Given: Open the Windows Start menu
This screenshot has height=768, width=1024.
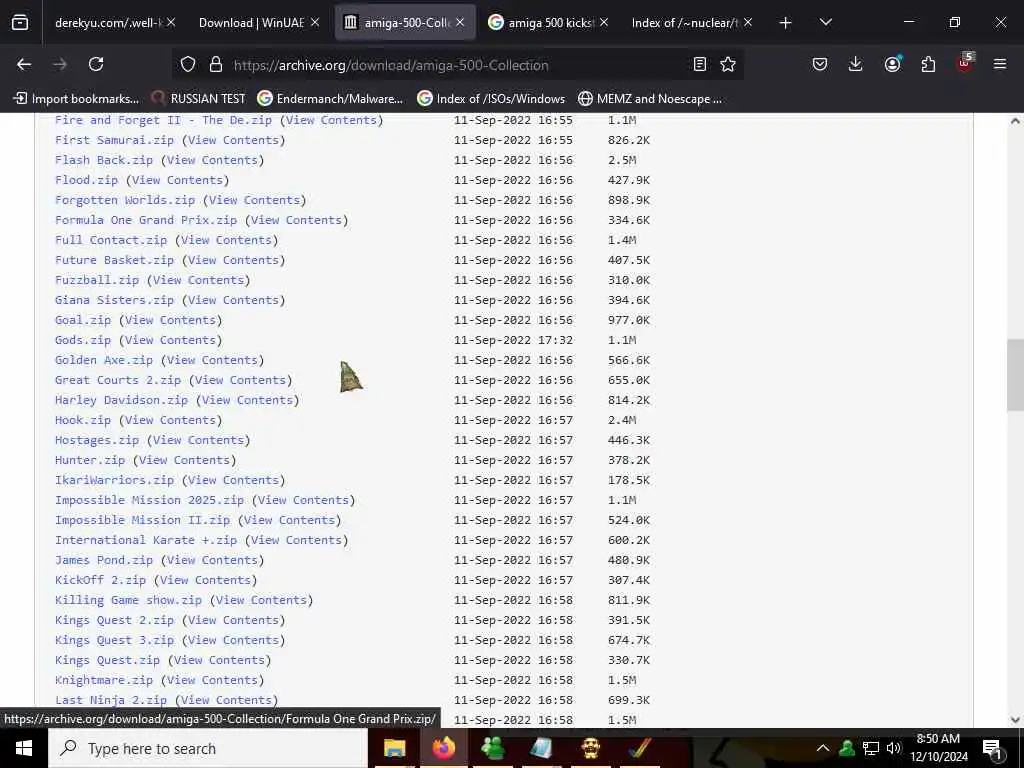Looking at the screenshot, I should pyautogui.click(x=24, y=748).
